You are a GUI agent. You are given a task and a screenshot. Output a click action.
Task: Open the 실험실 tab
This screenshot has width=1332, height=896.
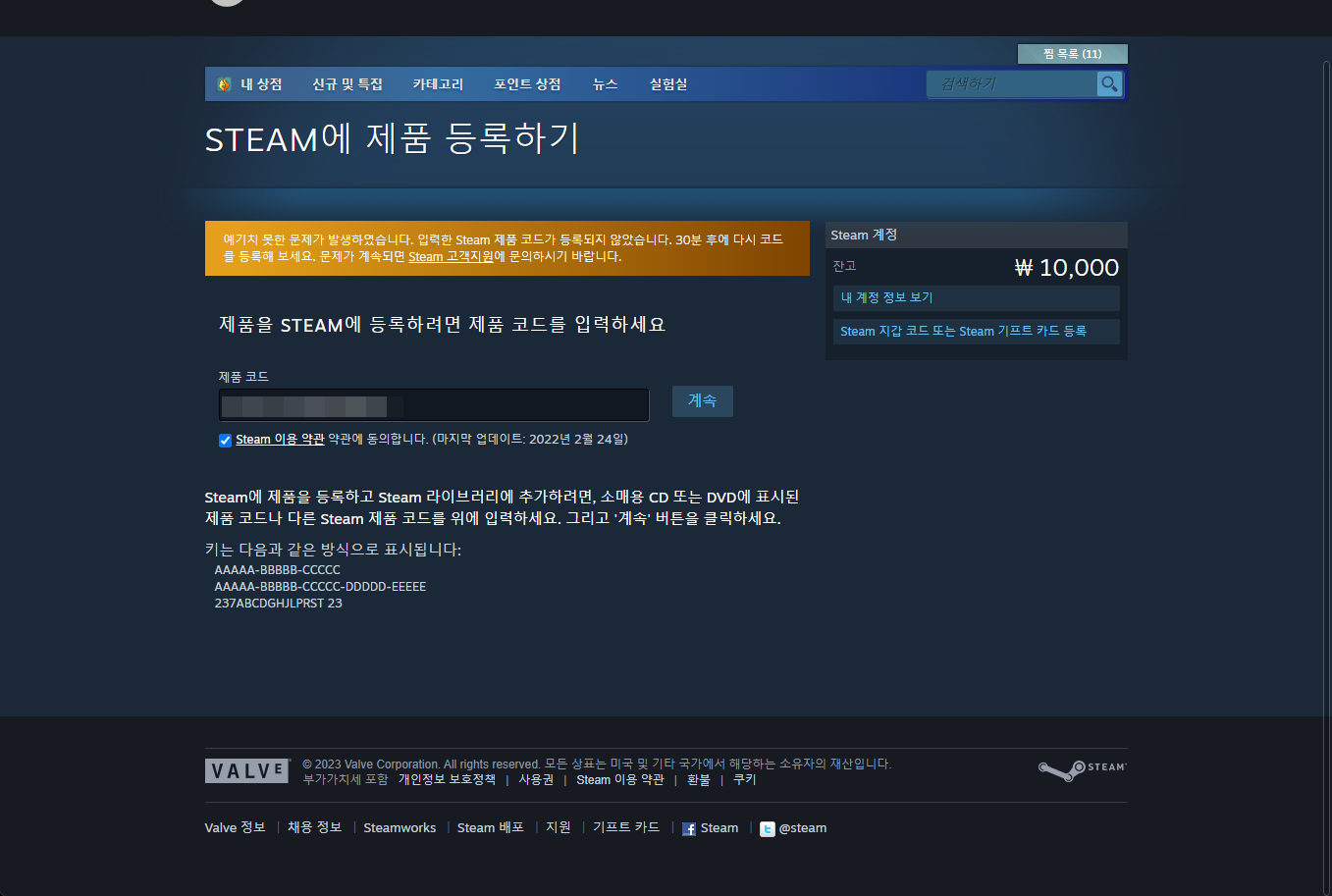pos(668,84)
